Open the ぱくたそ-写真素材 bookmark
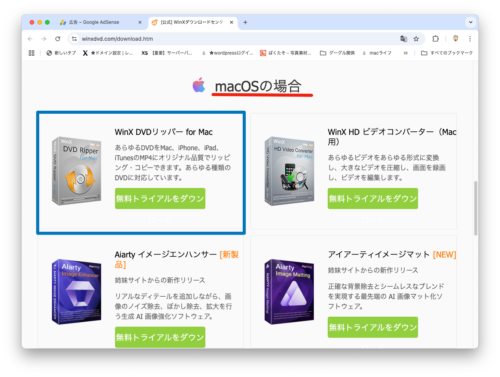The height and width of the screenshot is (377, 500). [286, 53]
